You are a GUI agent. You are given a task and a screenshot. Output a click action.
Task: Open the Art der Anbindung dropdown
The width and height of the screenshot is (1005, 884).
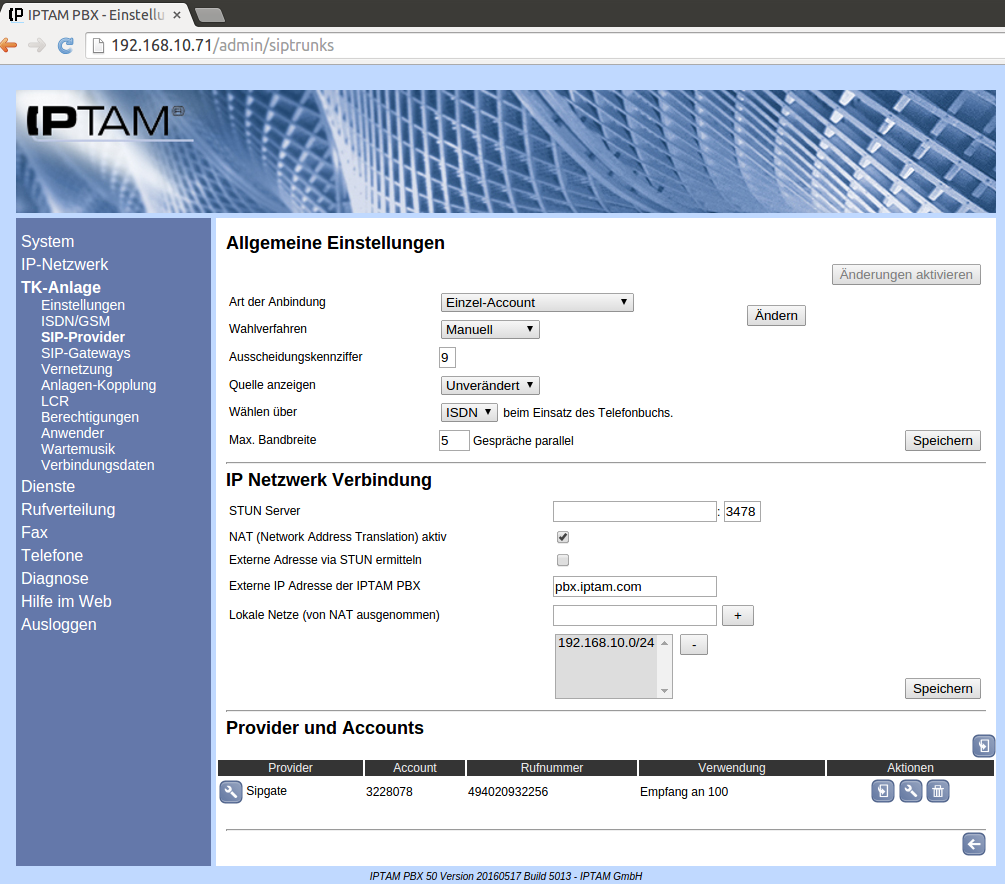coord(537,303)
